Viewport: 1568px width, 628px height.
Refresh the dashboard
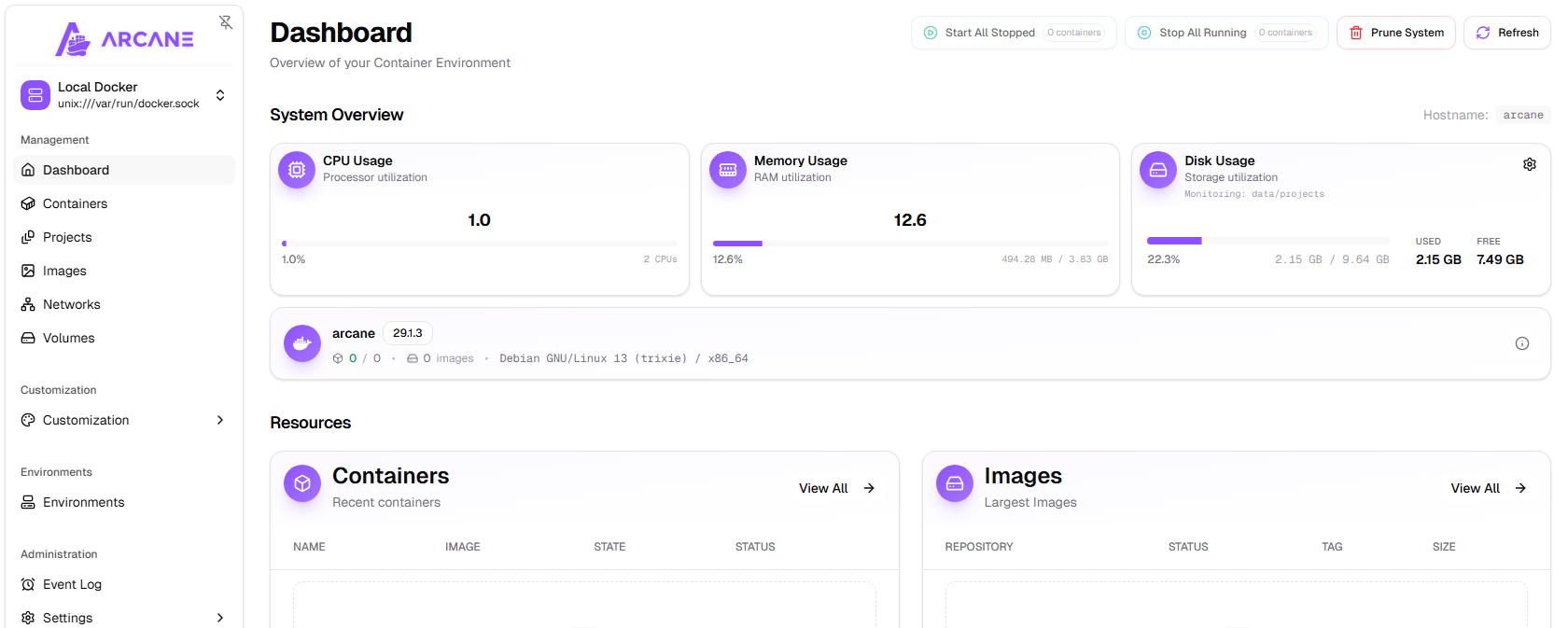pyautogui.click(x=1506, y=33)
